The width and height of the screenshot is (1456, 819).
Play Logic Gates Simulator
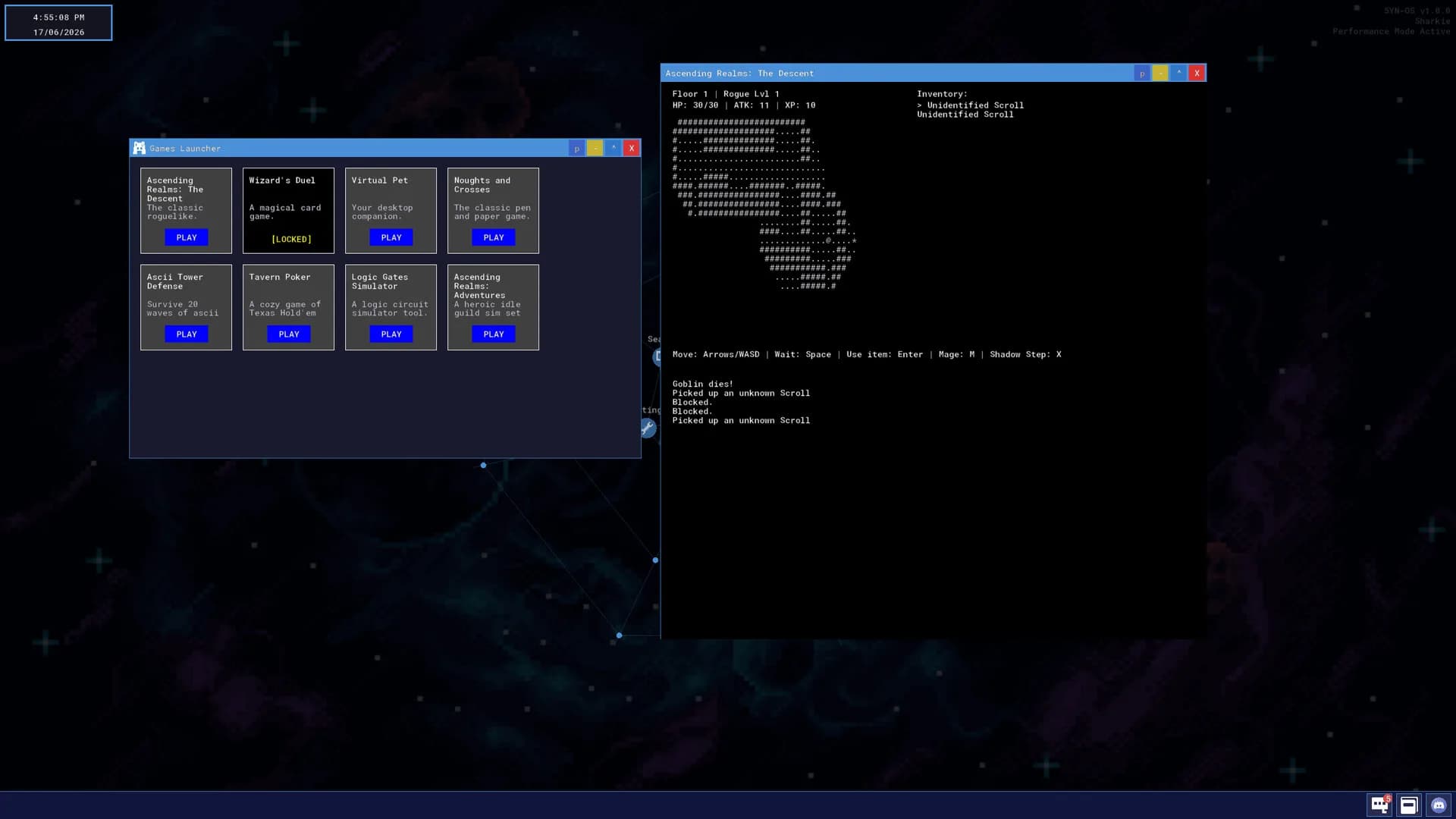pos(391,334)
